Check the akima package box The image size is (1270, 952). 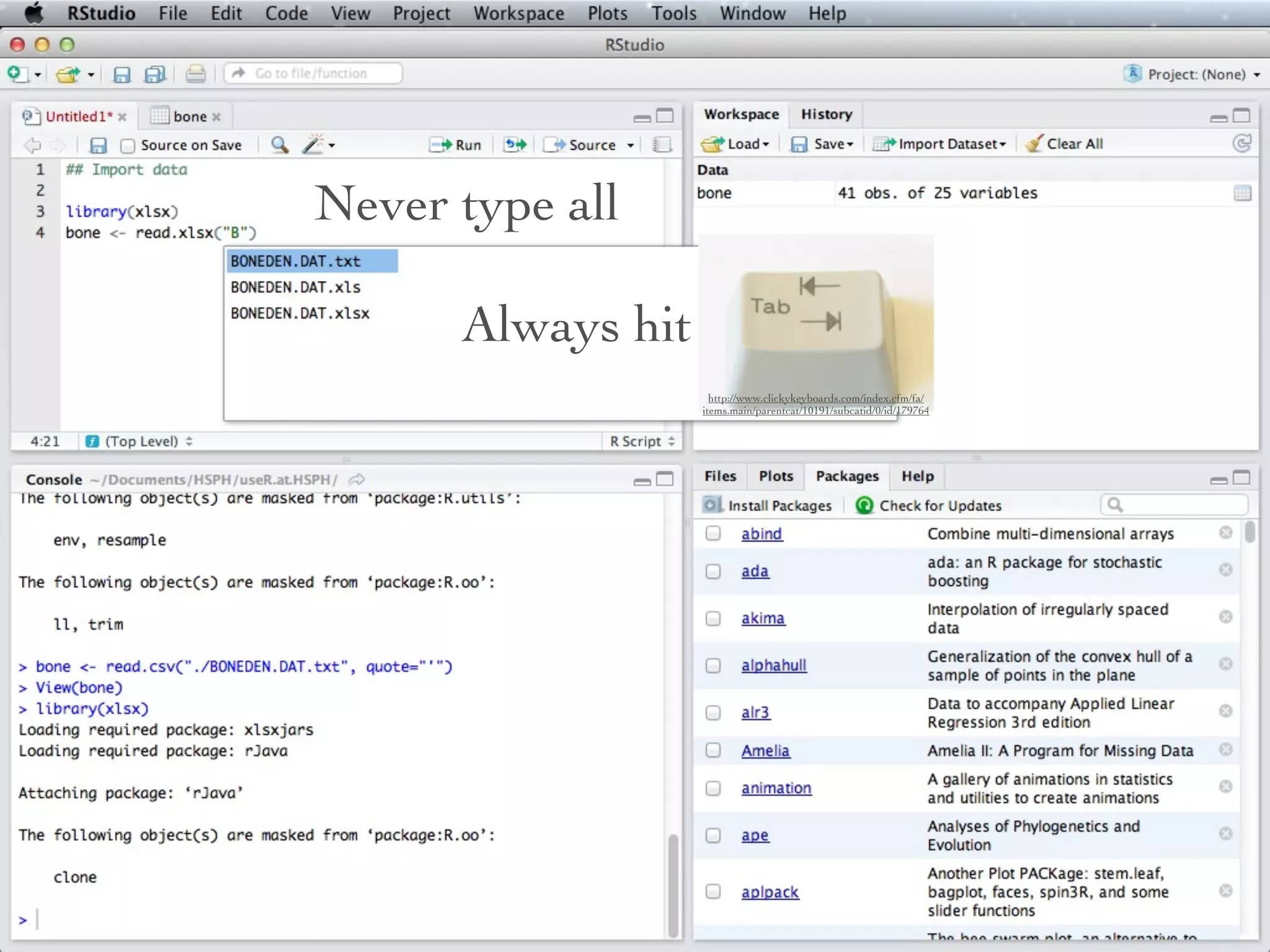pos(713,618)
